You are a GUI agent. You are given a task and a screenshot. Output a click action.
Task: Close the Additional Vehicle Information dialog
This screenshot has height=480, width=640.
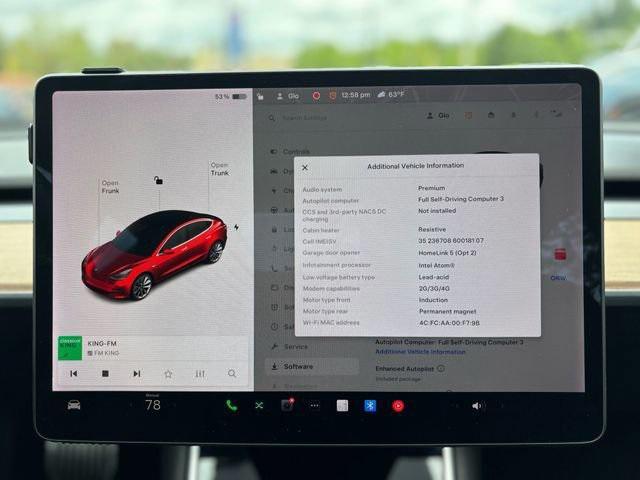click(x=305, y=167)
